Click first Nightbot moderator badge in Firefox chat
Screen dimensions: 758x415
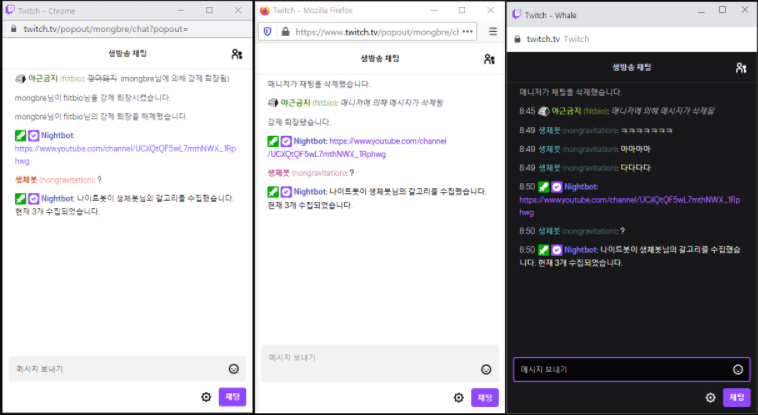(273, 141)
